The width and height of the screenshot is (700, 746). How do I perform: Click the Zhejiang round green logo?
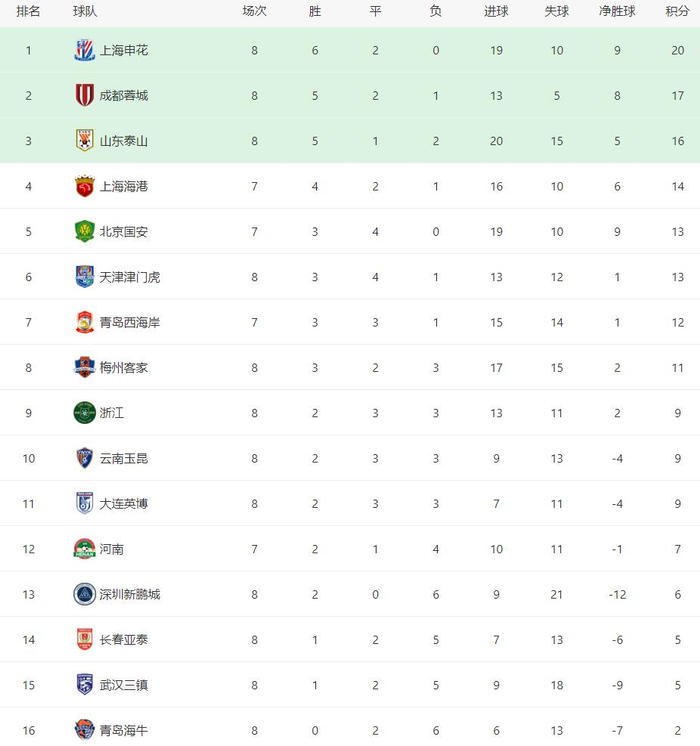click(x=85, y=412)
